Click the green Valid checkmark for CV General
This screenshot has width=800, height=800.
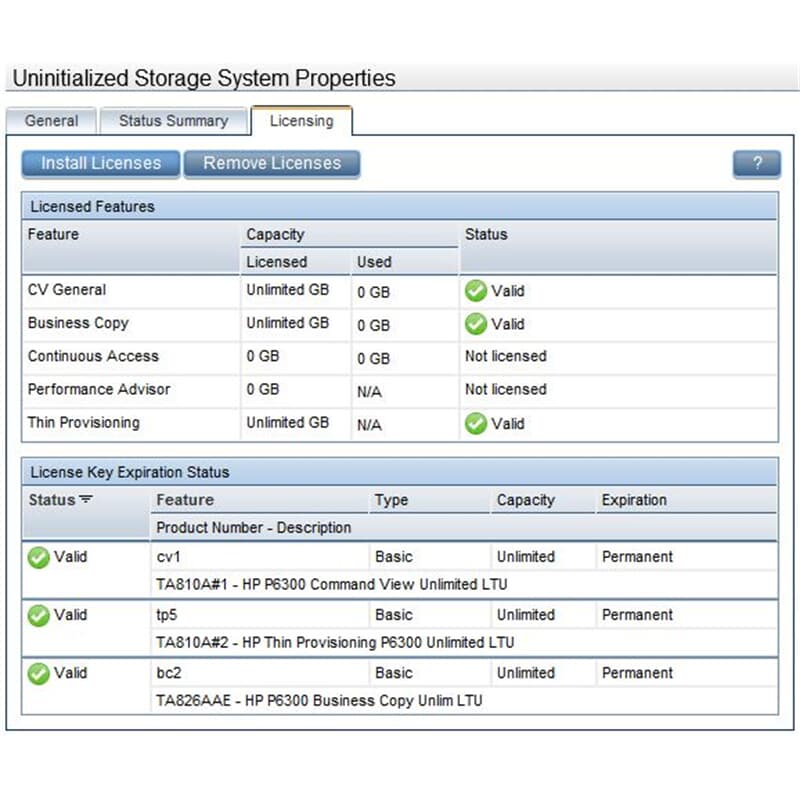point(476,291)
